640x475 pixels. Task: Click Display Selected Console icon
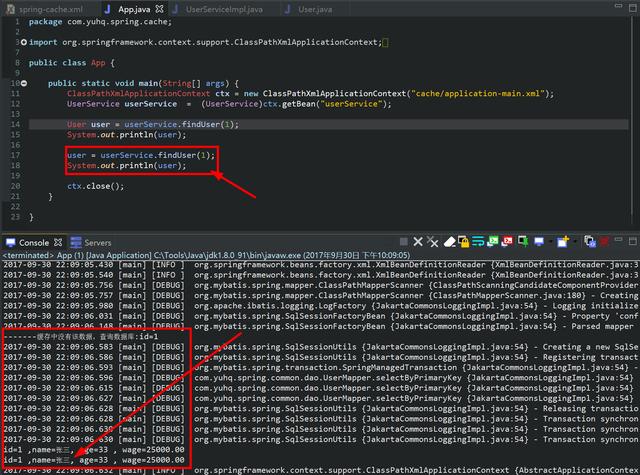pyautogui.click(x=539, y=242)
